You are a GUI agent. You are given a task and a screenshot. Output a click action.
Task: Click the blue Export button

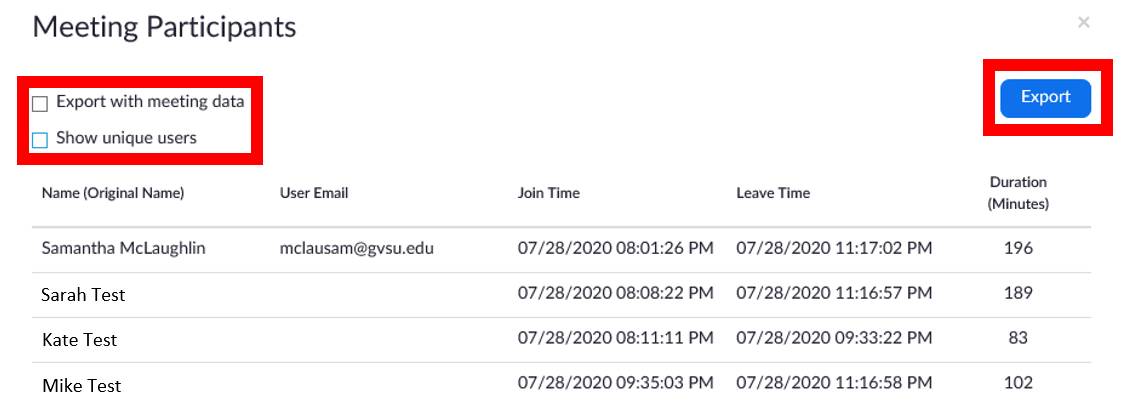1045,98
